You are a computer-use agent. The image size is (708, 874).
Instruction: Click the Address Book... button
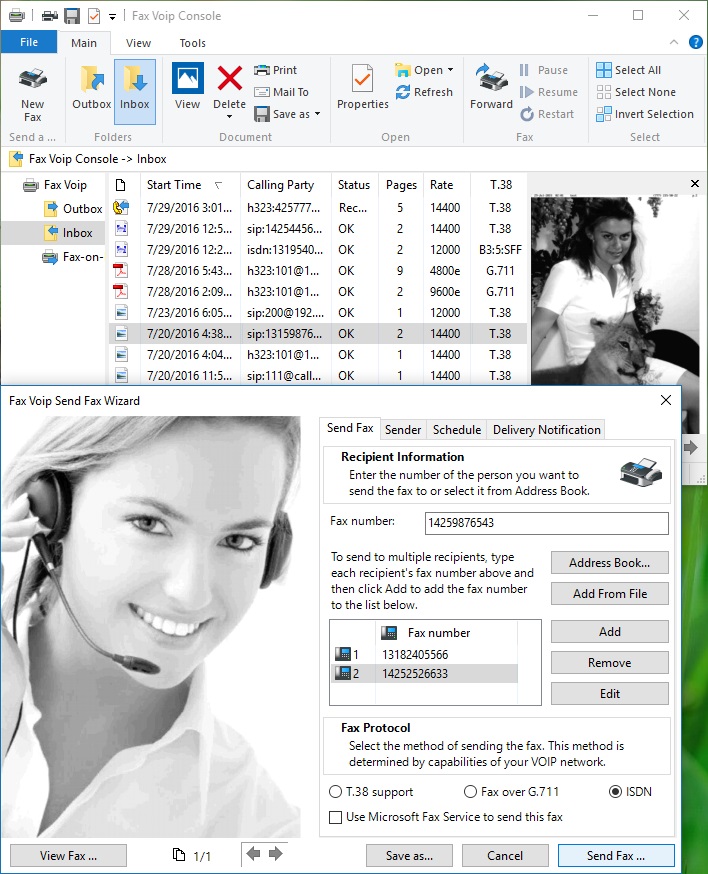[609, 563]
